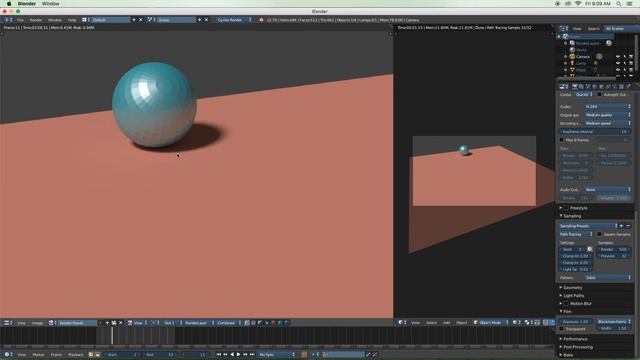Enable the Max B-frames checkbox
The image size is (640, 360).
pos(562,140)
